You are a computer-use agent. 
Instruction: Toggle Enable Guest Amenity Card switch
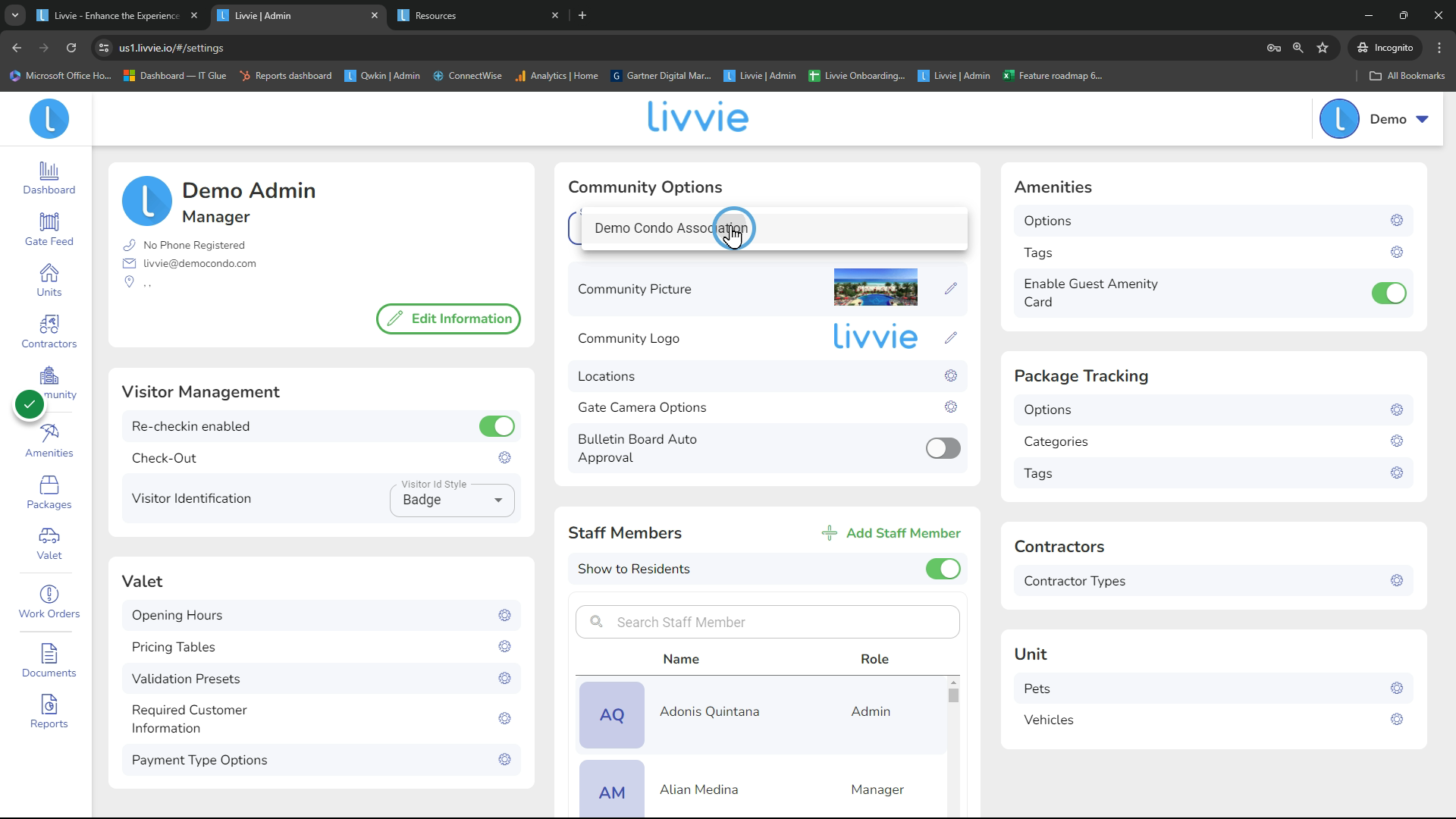[1389, 293]
